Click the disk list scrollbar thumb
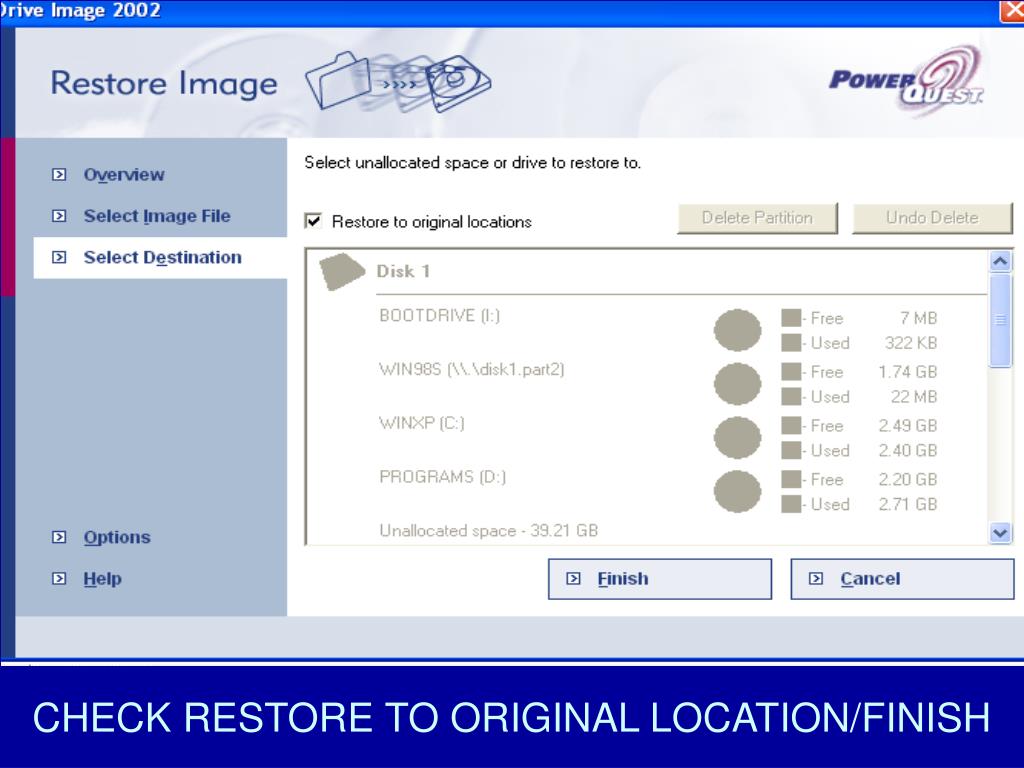The image size is (1024, 768). coord(1000,321)
